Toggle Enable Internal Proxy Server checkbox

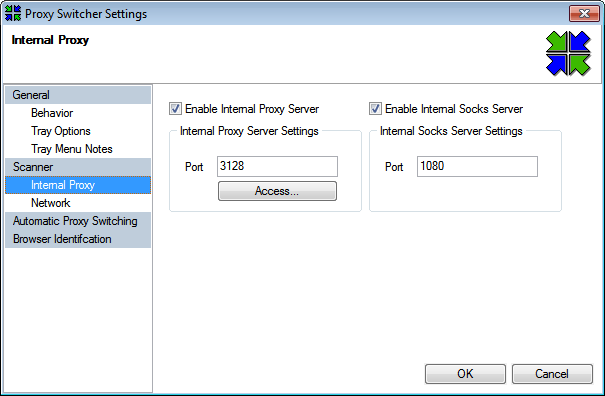pyautogui.click(x=175, y=109)
